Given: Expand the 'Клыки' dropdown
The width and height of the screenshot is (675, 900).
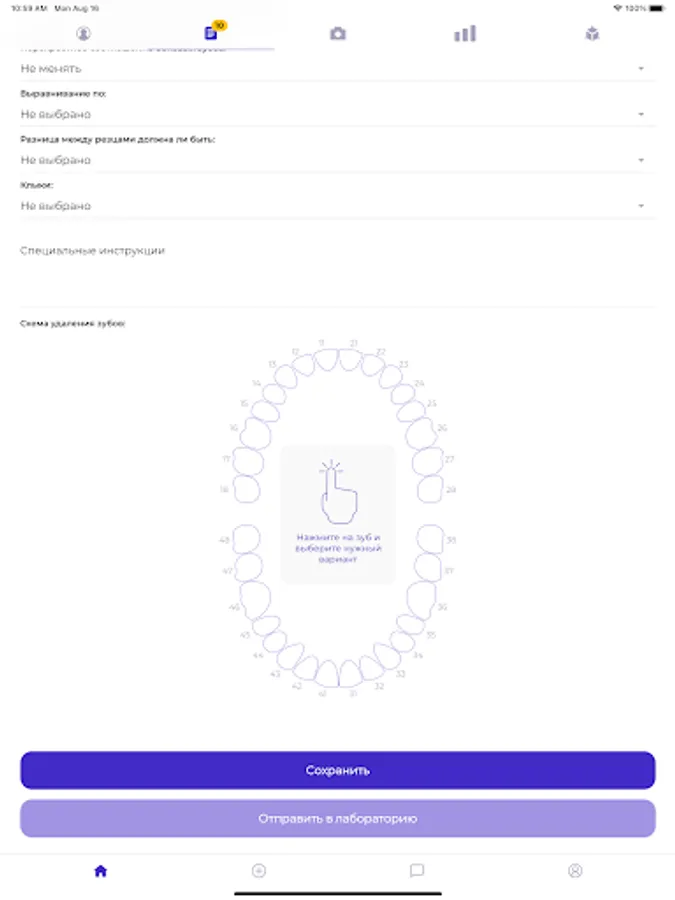Looking at the screenshot, I should [x=337, y=206].
